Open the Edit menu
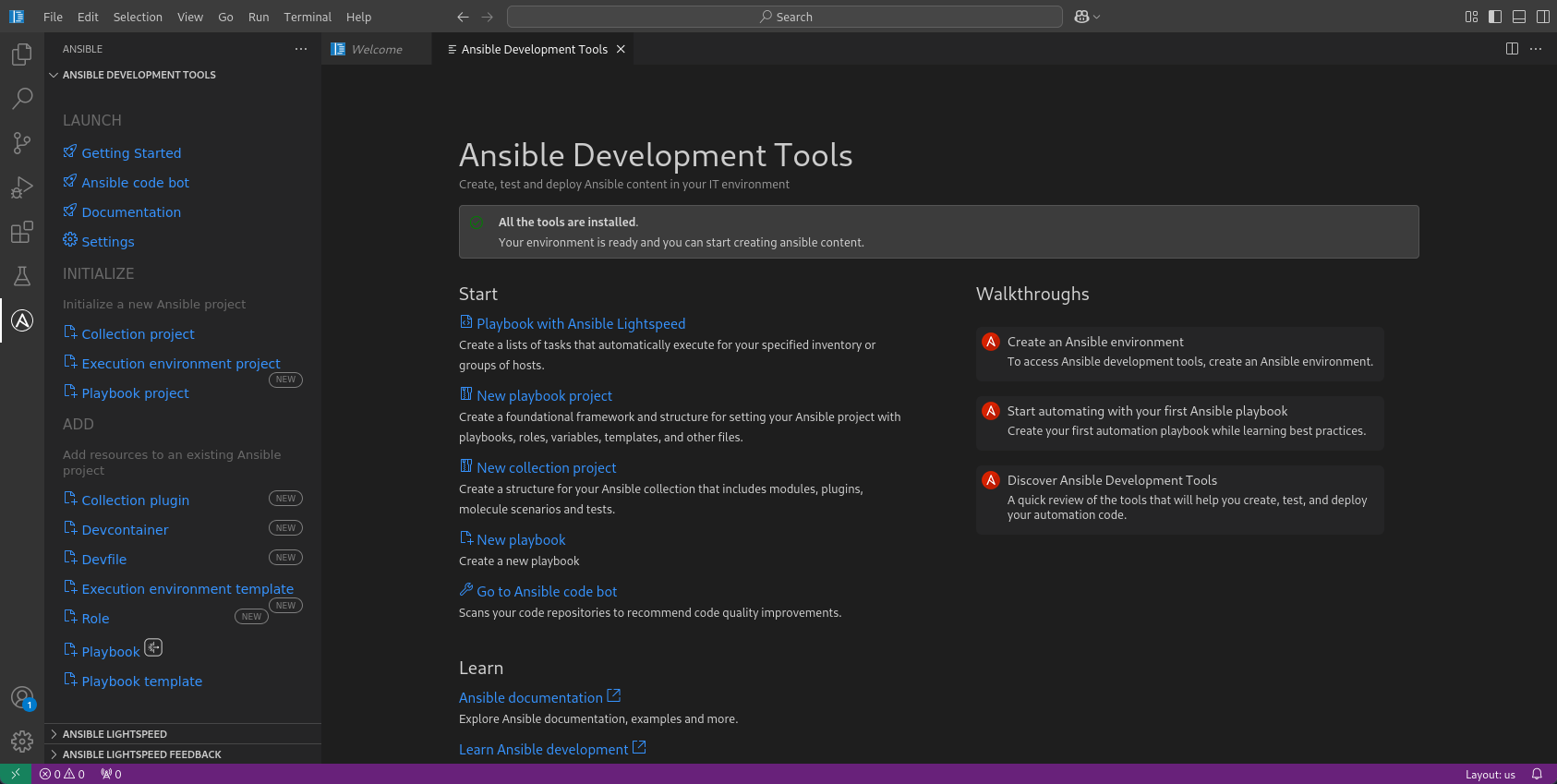Image resolution: width=1557 pixels, height=784 pixels. point(88,17)
